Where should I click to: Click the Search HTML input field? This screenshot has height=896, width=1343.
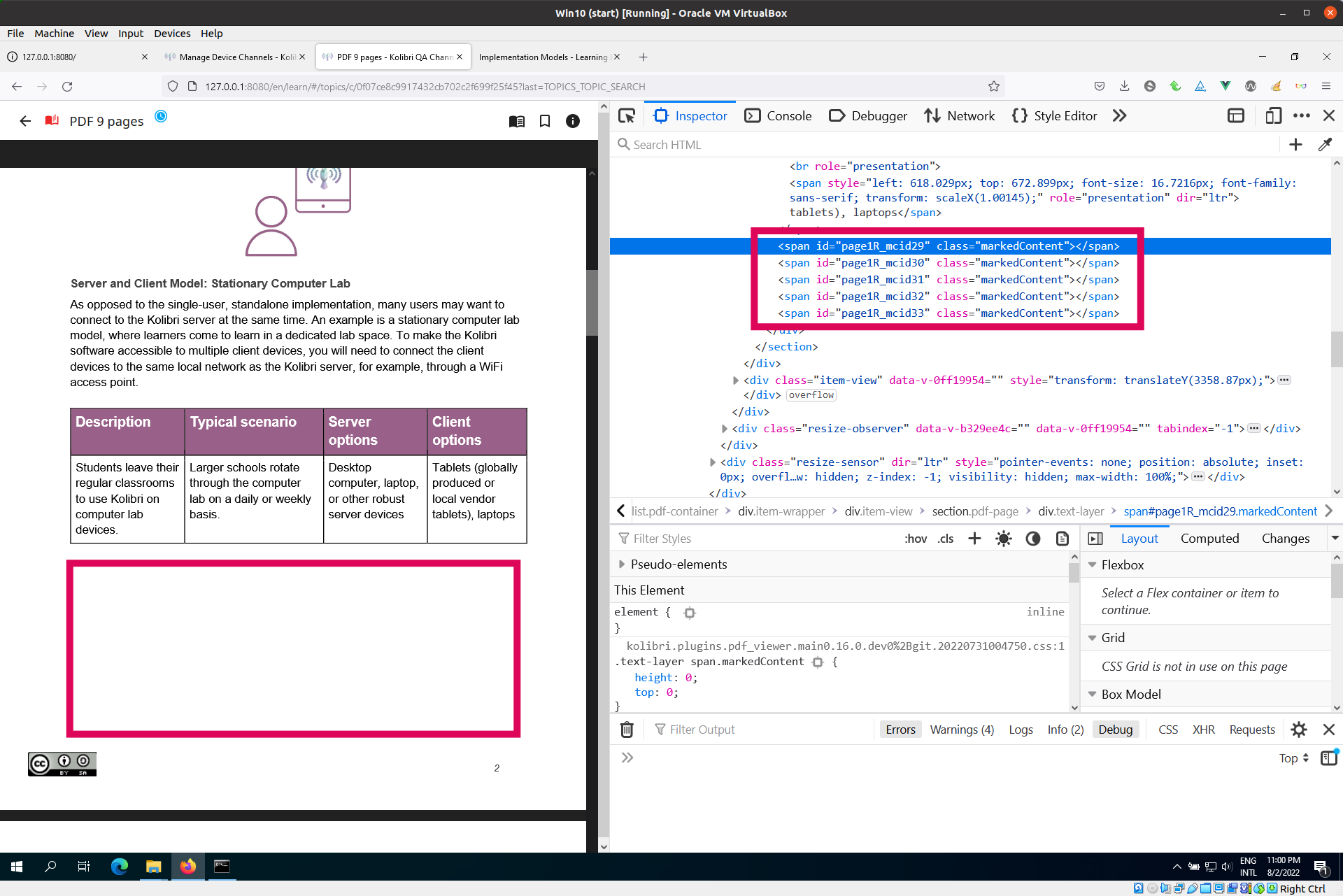click(x=699, y=145)
